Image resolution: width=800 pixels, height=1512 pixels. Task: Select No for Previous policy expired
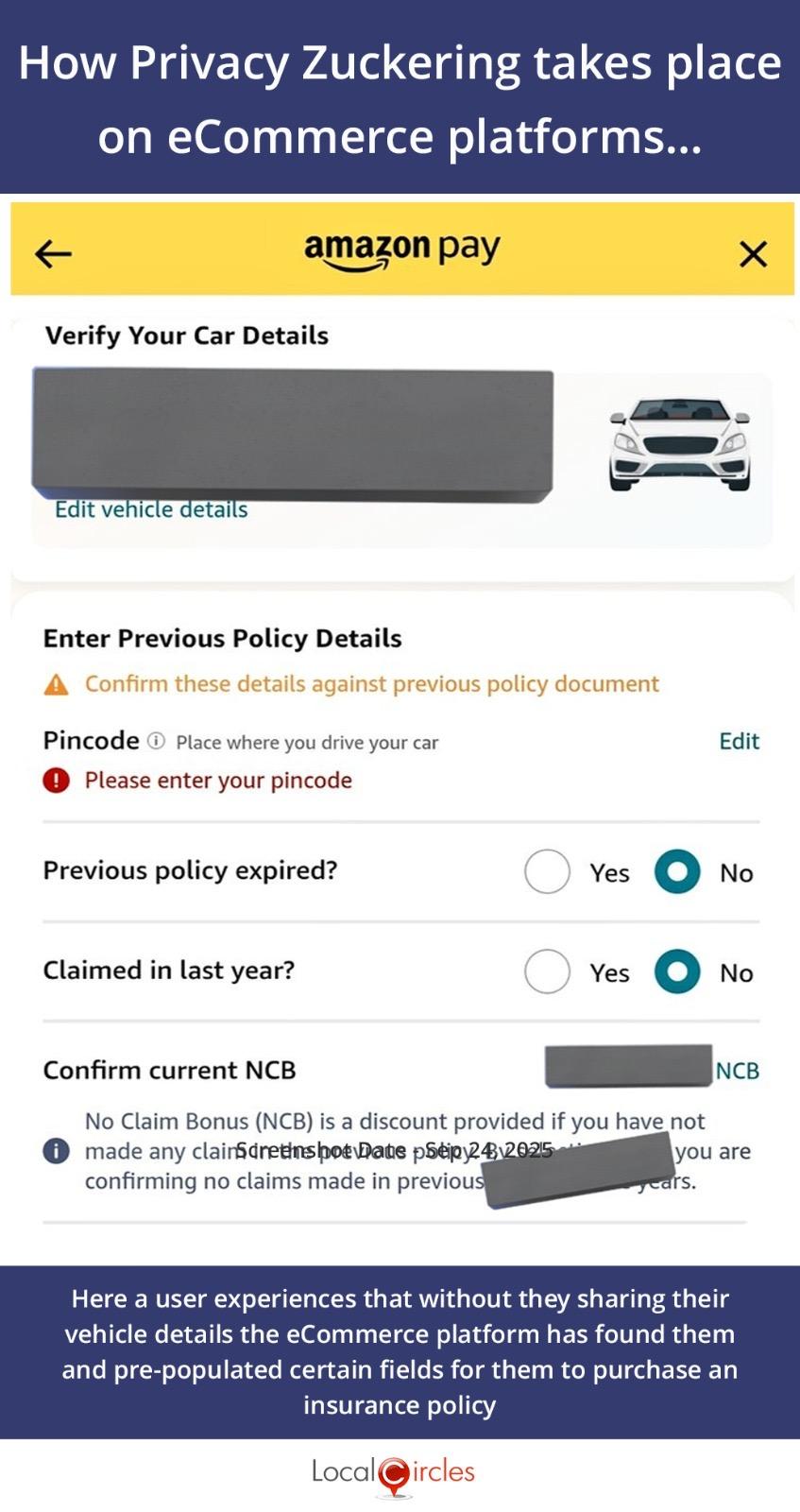coord(677,871)
